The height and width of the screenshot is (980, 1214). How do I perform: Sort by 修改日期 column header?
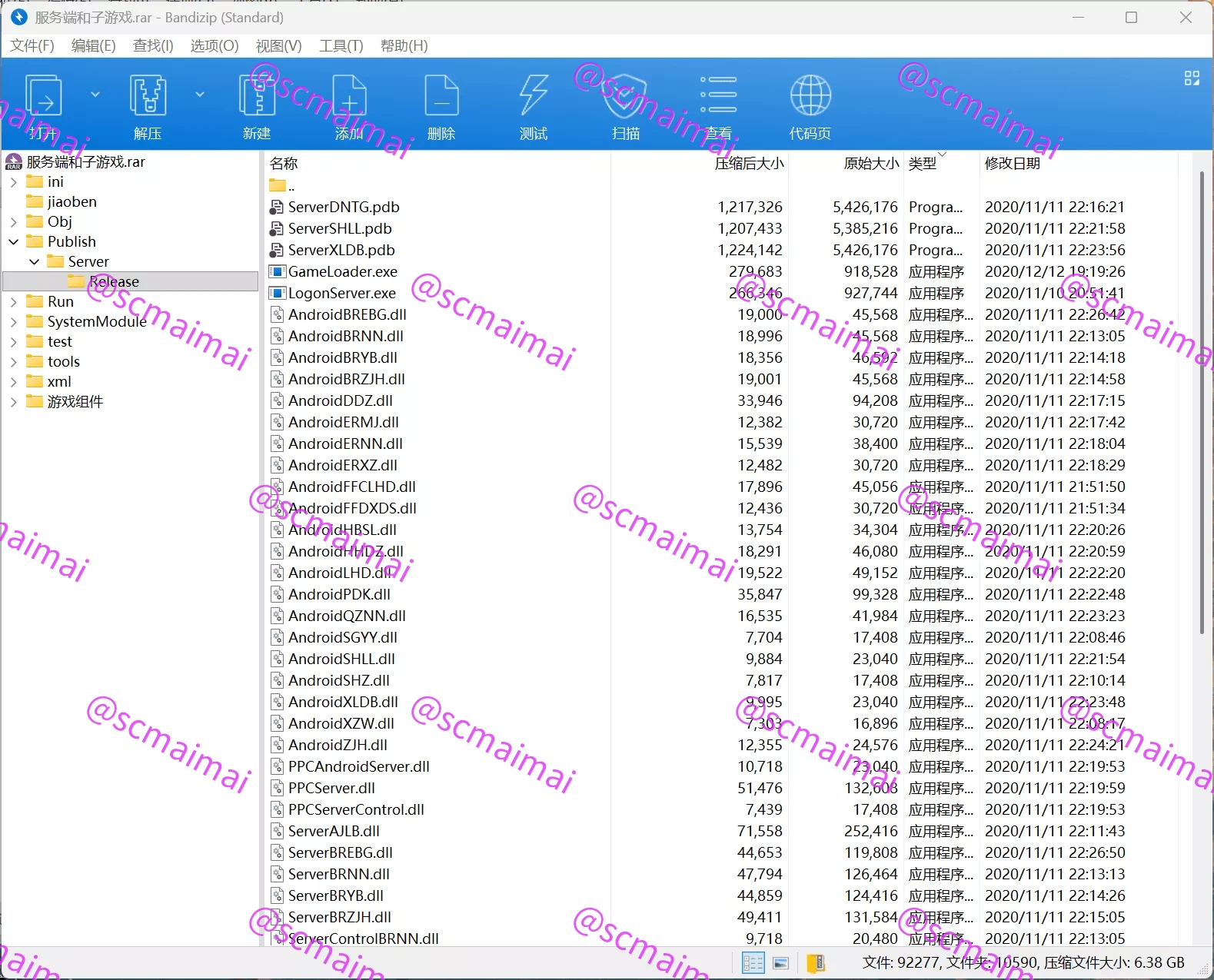coord(1079,163)
